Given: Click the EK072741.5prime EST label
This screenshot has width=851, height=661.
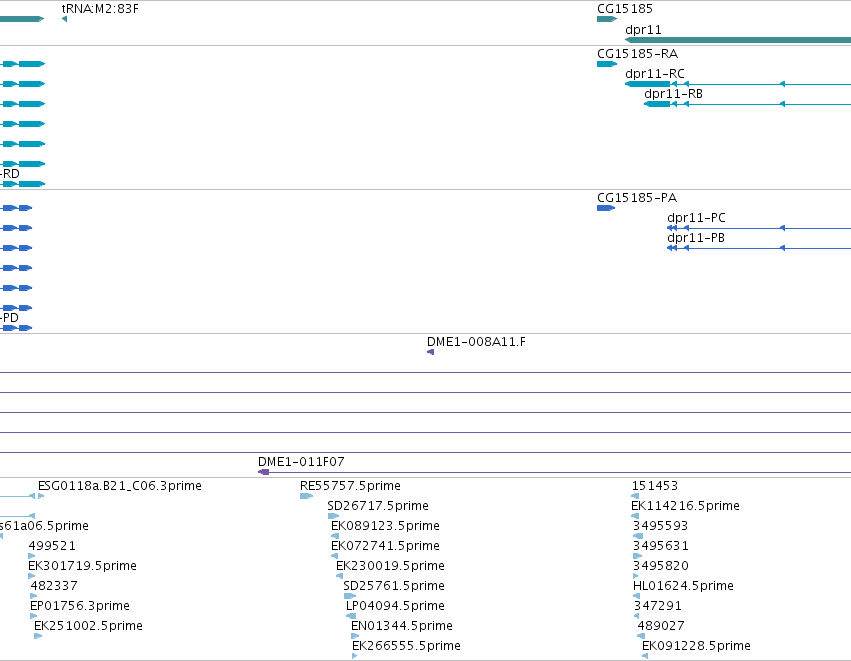Looking at the screenshot, I should (385, 546).
